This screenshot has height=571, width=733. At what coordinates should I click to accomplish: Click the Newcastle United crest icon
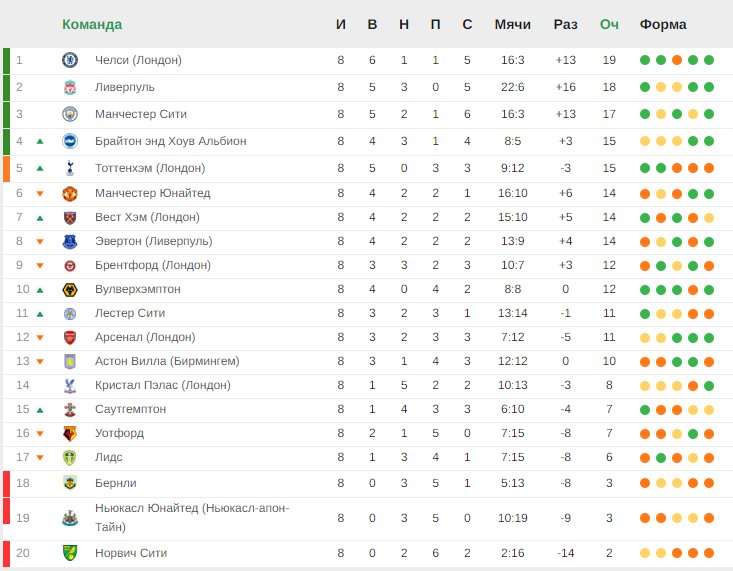coord(70,518)
